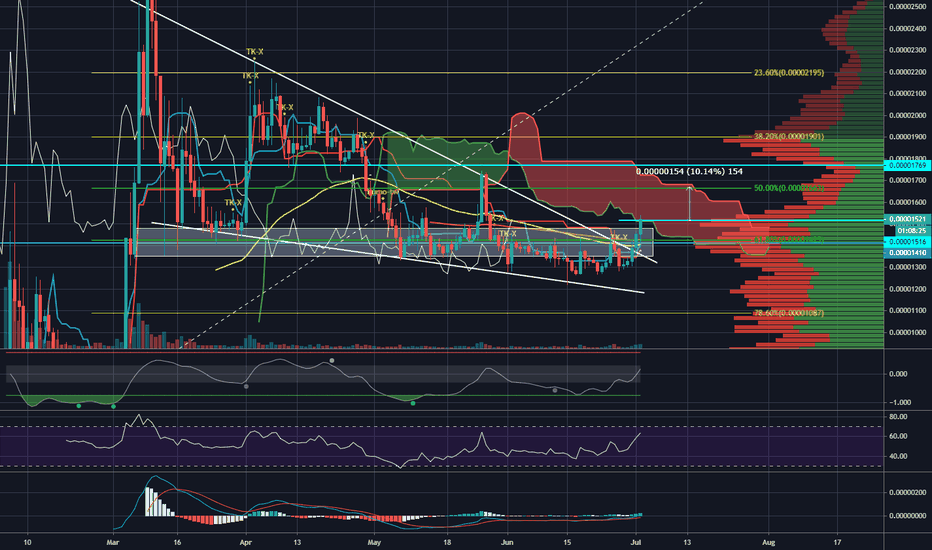The image size is (932, 550).
Task: Click 0.00001600 on the price axis
Action: click(908, 202)
